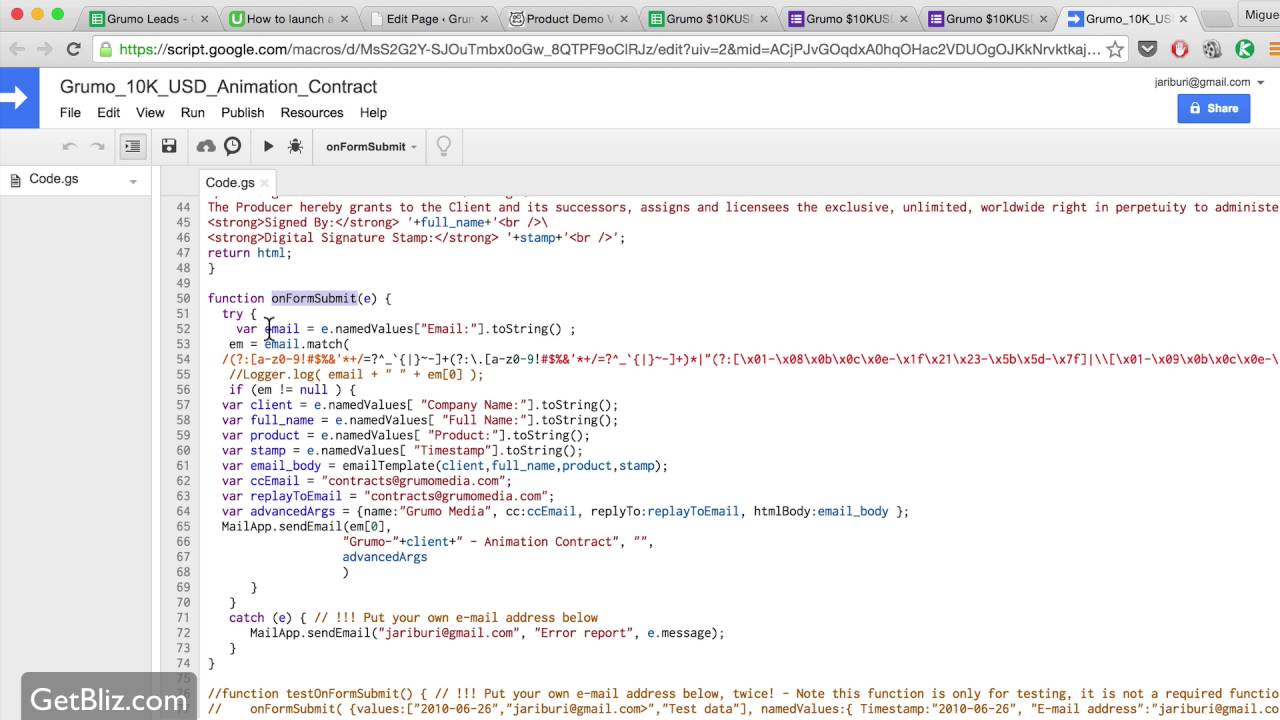The height and width of the screenshot is (720, 1280).
Task: Open the Run menu
Action: [x=192, y=113]
